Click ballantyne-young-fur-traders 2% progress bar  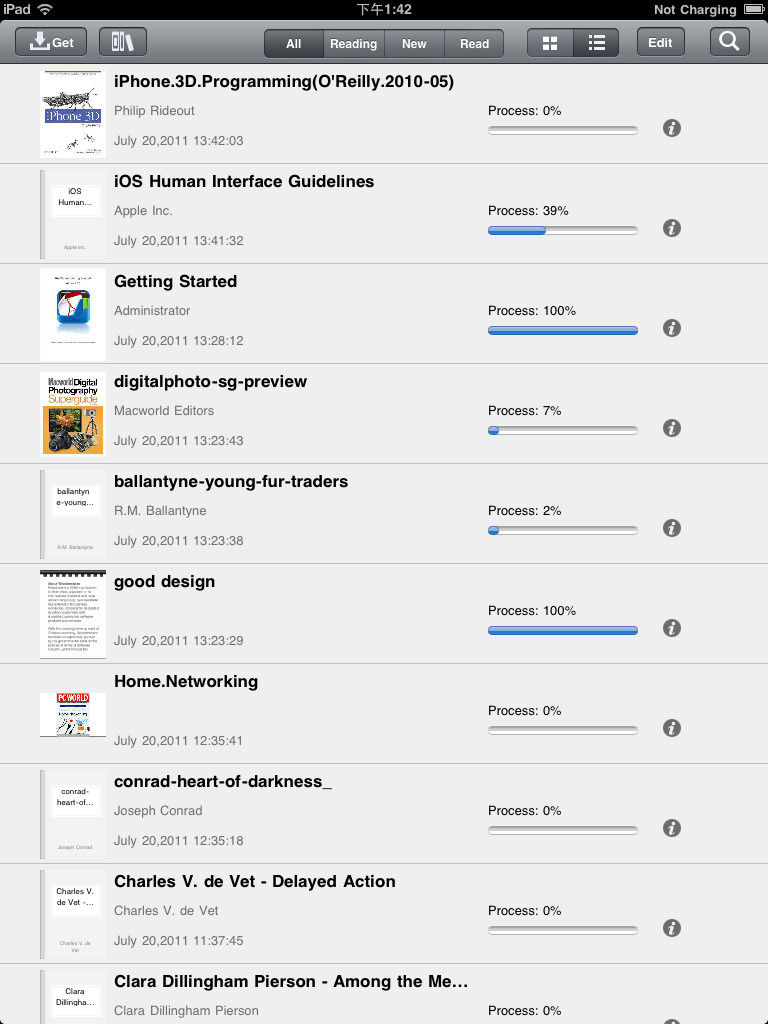click(x=562, y=530)
